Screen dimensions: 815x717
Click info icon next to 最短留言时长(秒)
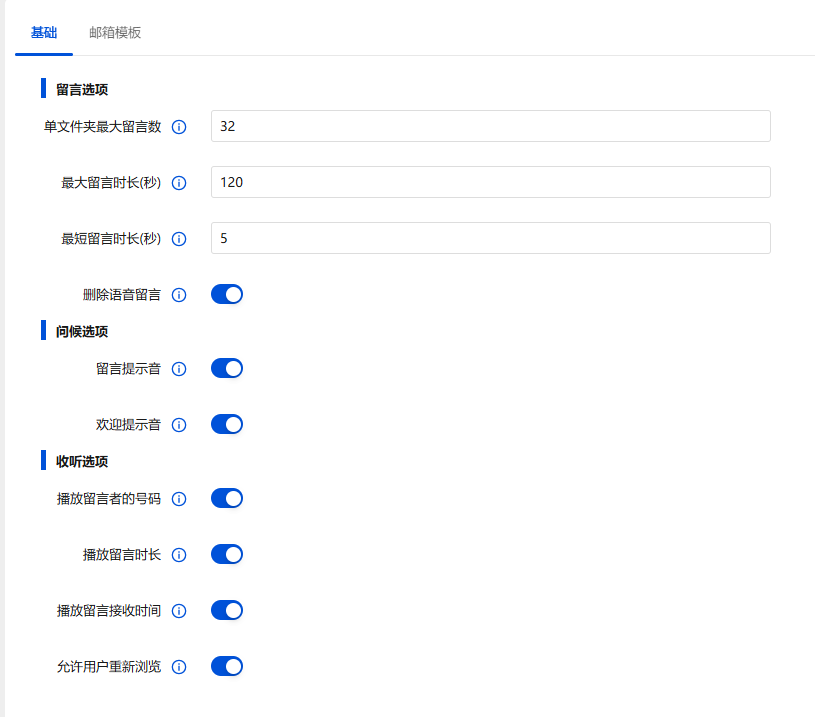click(179, 239)
